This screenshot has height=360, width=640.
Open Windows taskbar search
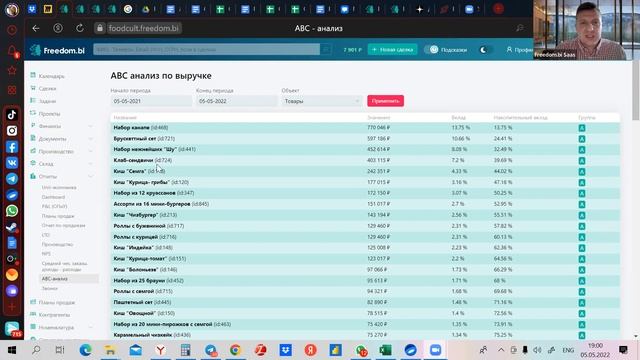click(36, 350)
